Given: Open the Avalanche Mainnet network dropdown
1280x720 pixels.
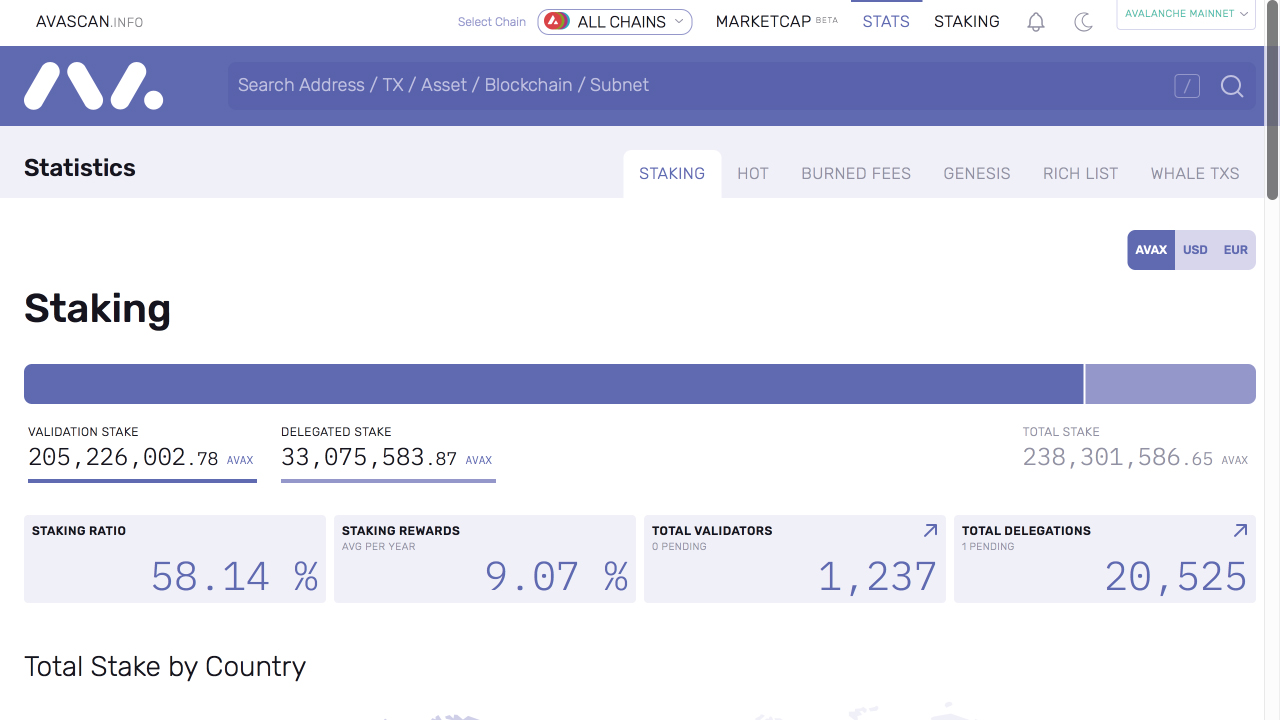Looking at the screenshot, I should (1186, 14).
